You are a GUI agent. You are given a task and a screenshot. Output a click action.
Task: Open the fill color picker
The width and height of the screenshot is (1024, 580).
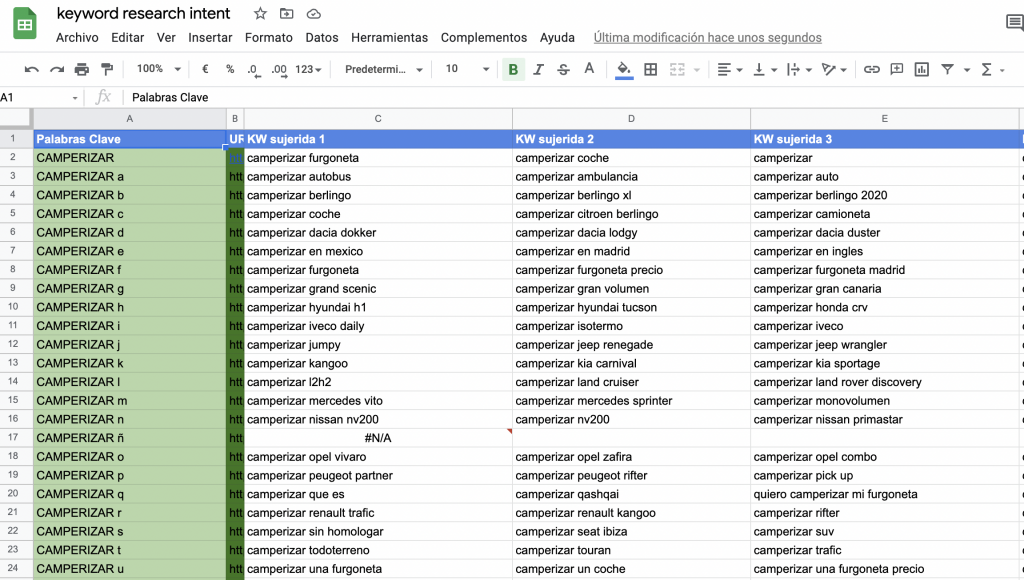(x=624, y=69)
